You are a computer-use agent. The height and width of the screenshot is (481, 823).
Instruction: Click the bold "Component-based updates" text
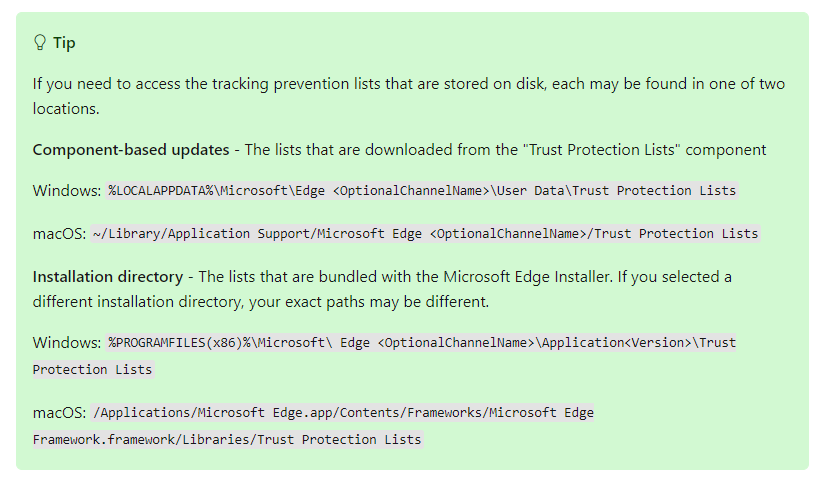coord(129,150)
